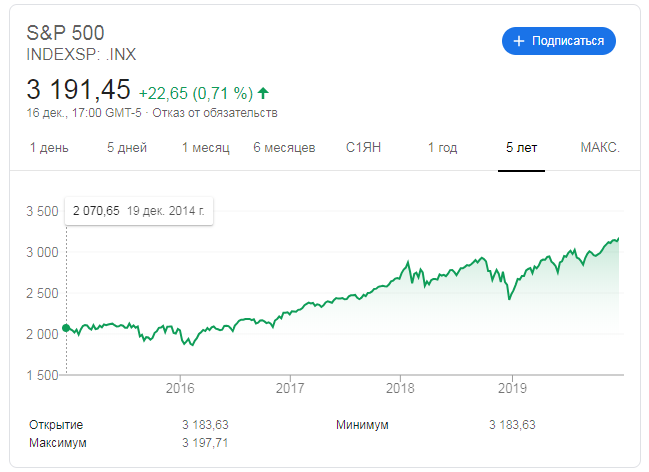The height and width of the screenshot is (472, 649).
Task: Switch to the 1 год tab
Action: click(x=442, y=148)
